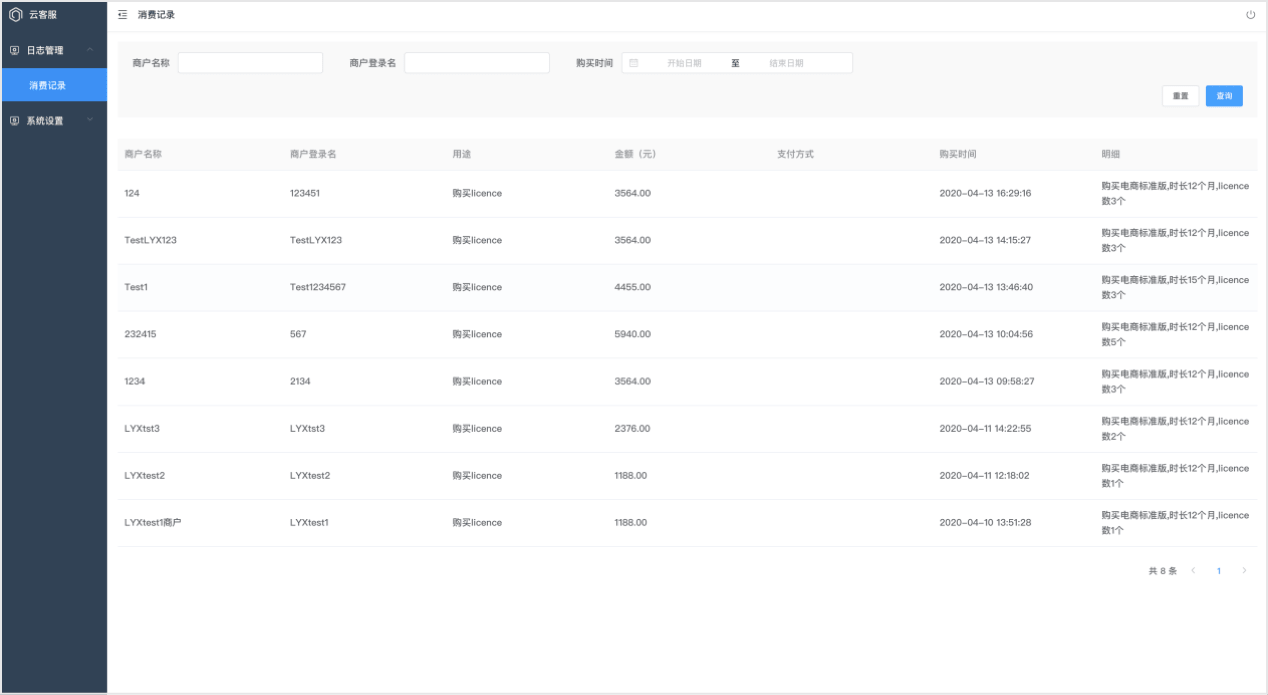1268x695 pixels.
Task: Expand the 系统设置 menu chevron
Action: point(90,121)
